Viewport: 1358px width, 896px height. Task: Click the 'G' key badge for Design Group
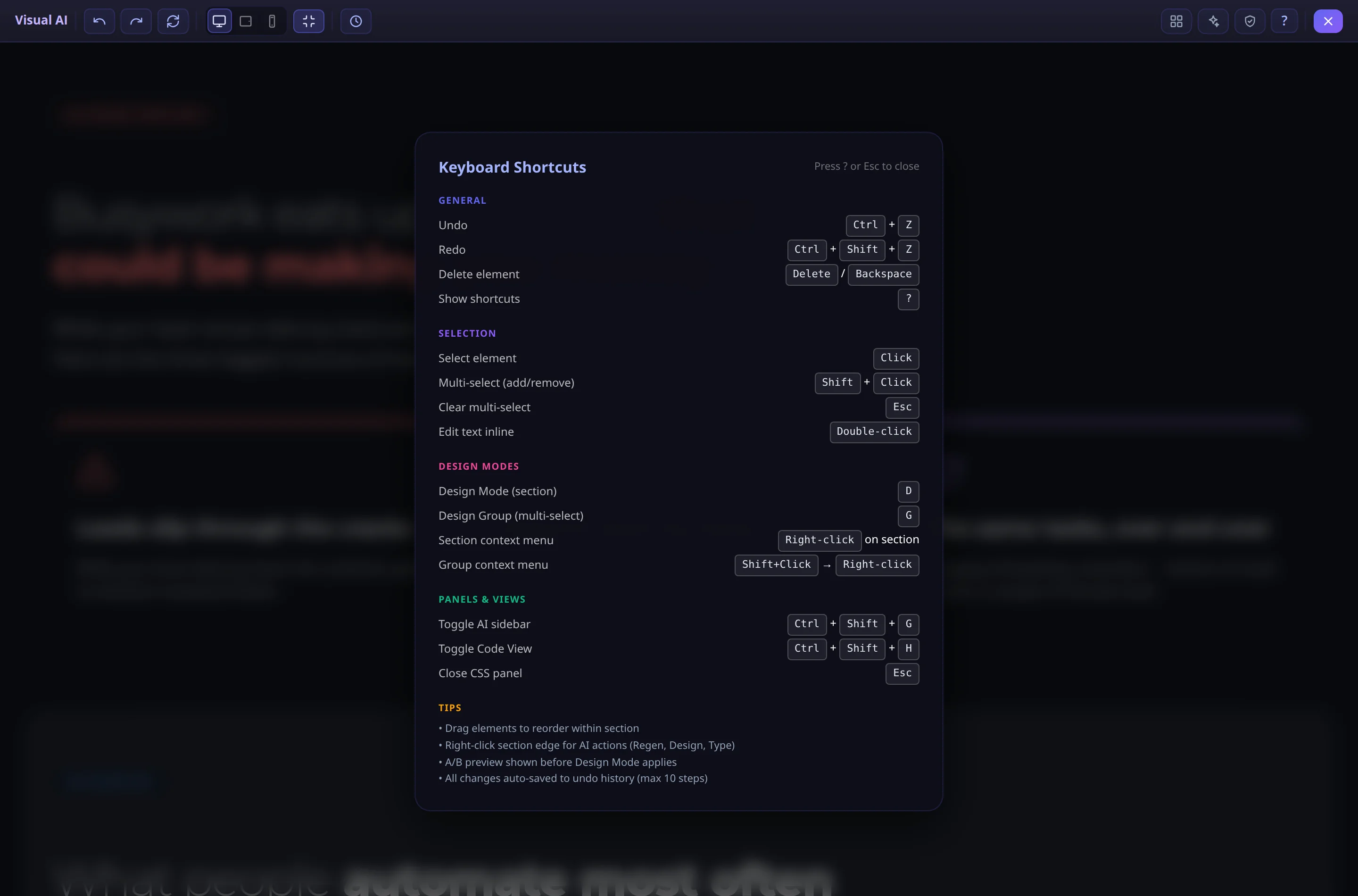(x=908, y=516)
